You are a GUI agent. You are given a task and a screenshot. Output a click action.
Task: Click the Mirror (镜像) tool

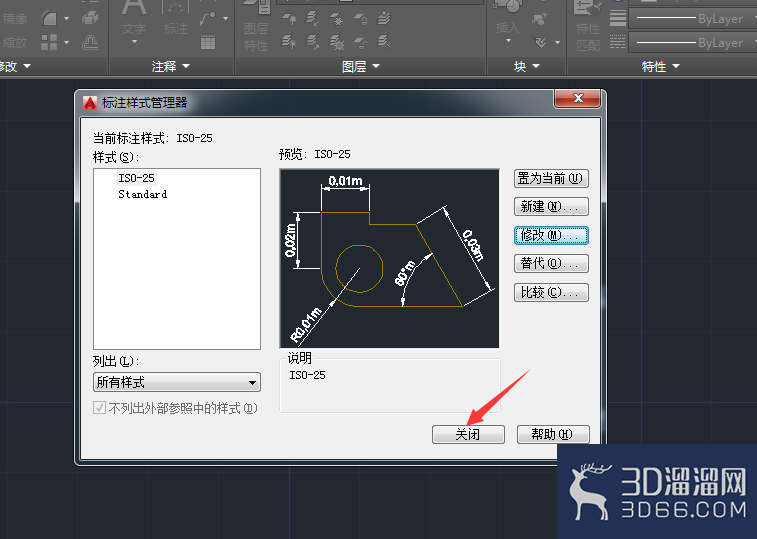coord(14,19)
